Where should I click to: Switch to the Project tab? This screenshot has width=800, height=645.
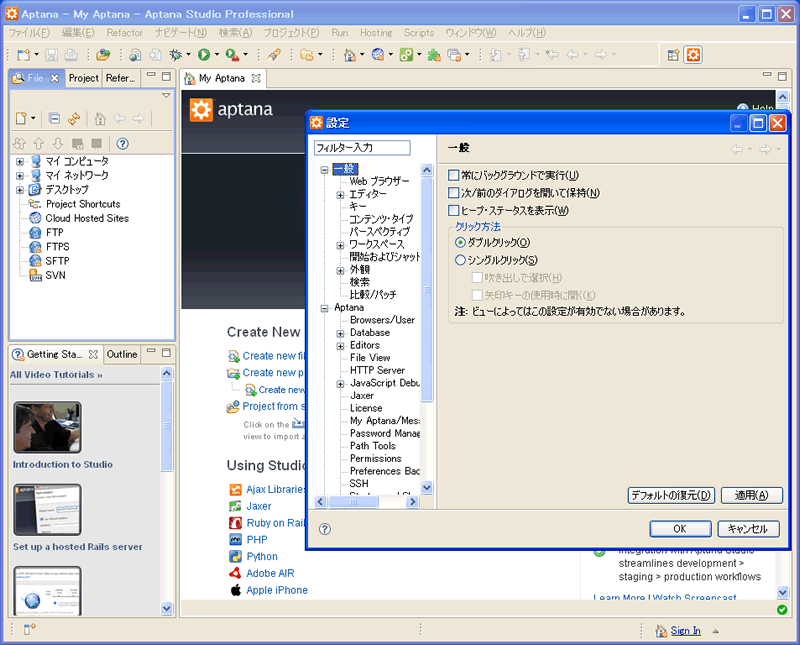(x=84, y=78)
